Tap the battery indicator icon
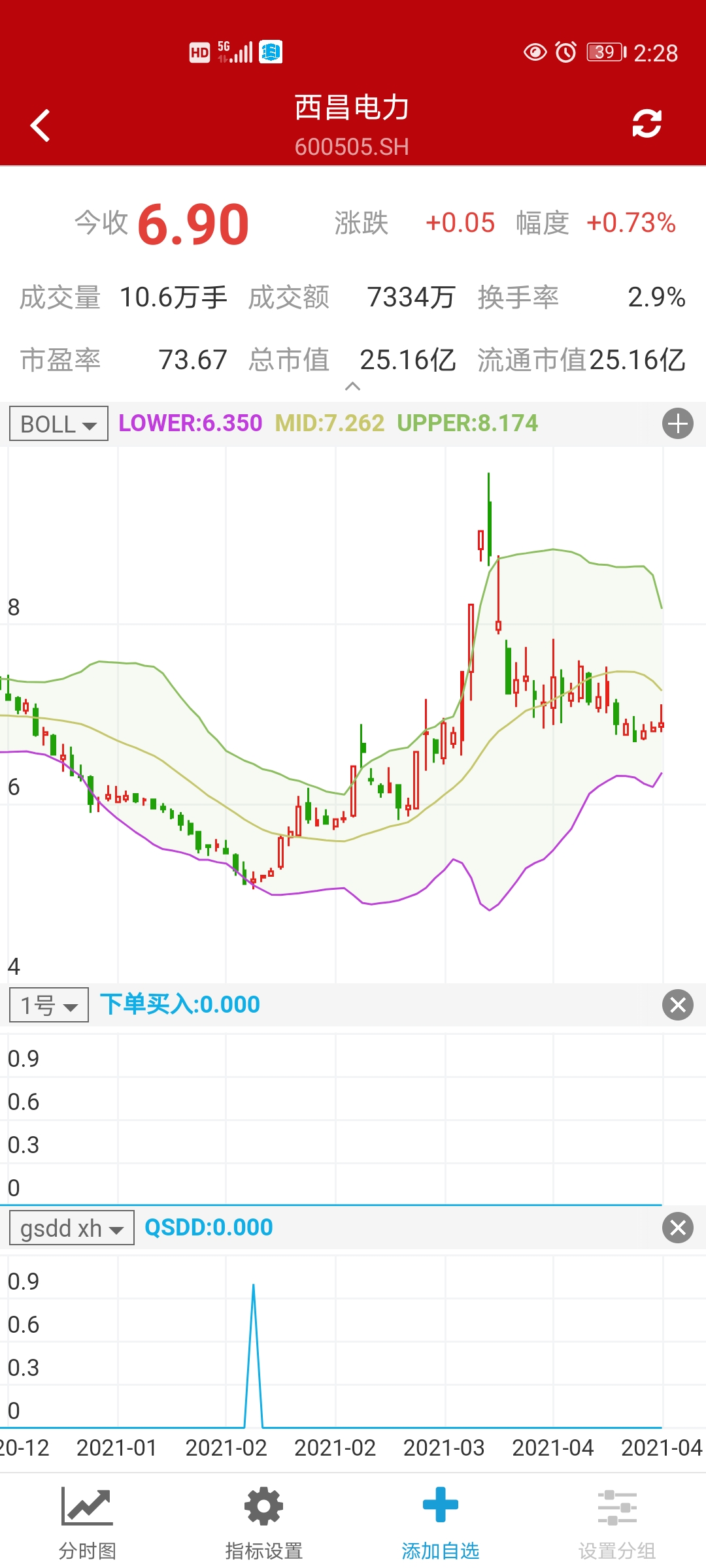This screenshot has height=1568, width=706. (x=606, y=52)
